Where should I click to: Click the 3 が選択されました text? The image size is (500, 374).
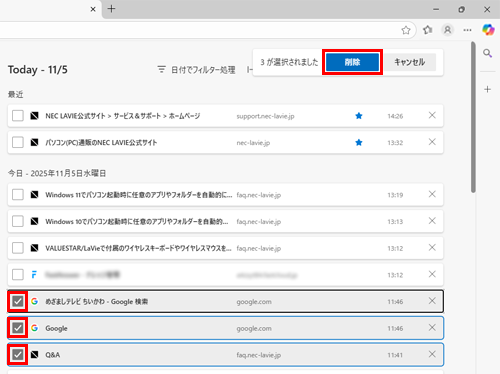[x=289, y=62]
